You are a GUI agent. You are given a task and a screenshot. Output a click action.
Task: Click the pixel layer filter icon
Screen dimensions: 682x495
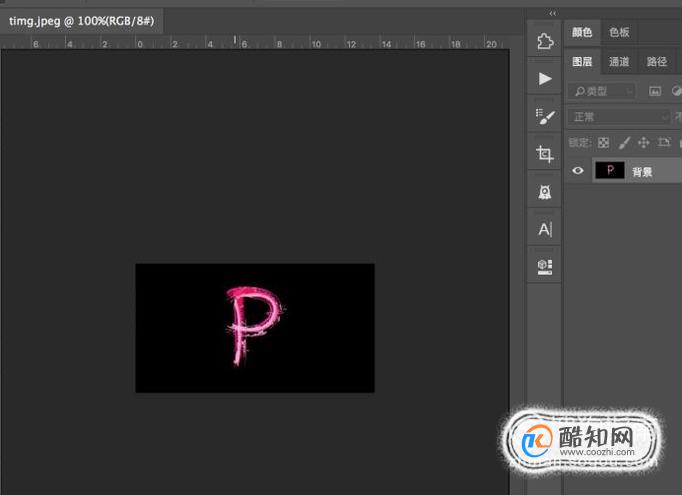pos(655,91)
